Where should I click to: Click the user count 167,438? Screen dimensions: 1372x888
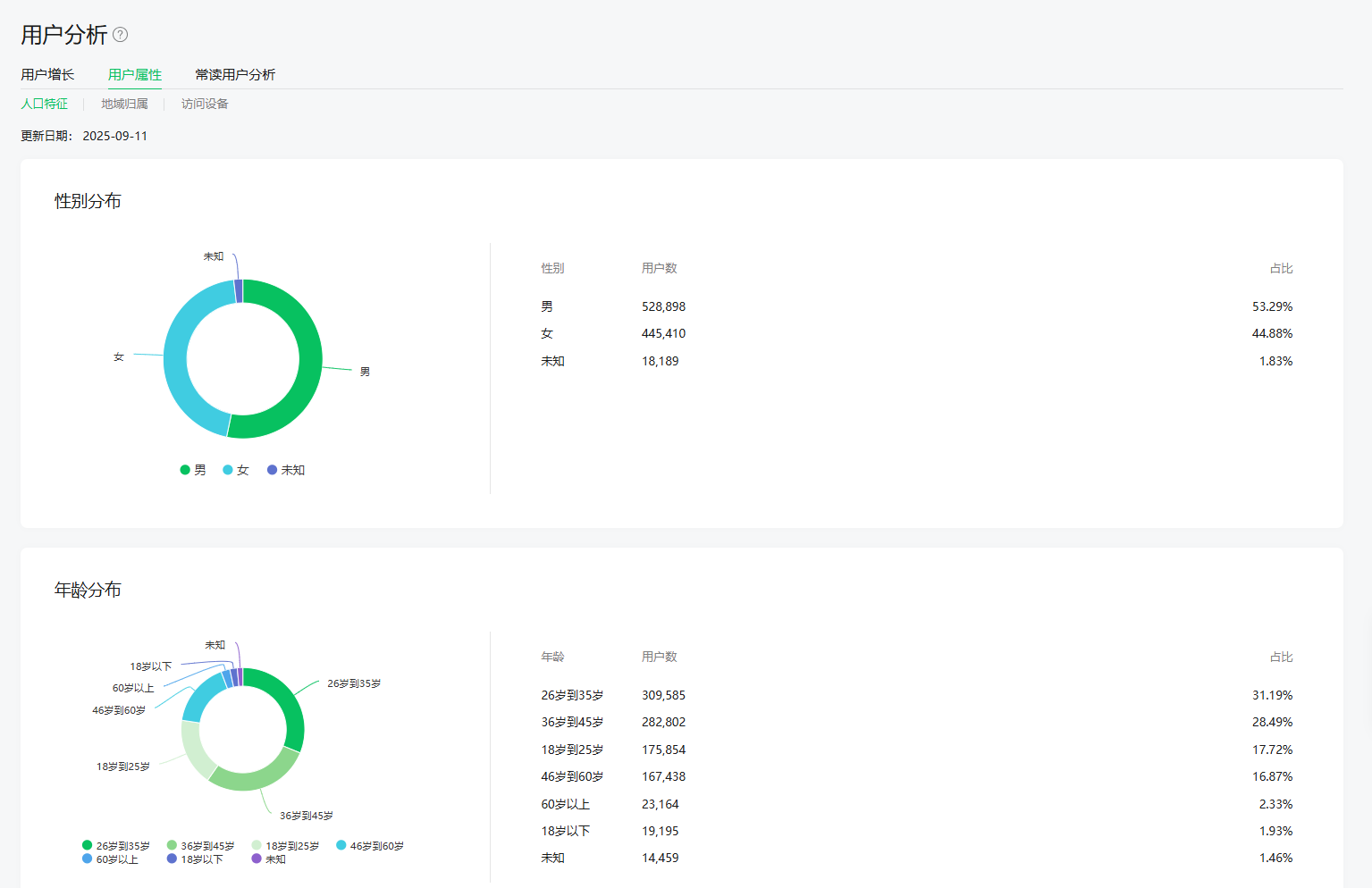pos(664,776)
